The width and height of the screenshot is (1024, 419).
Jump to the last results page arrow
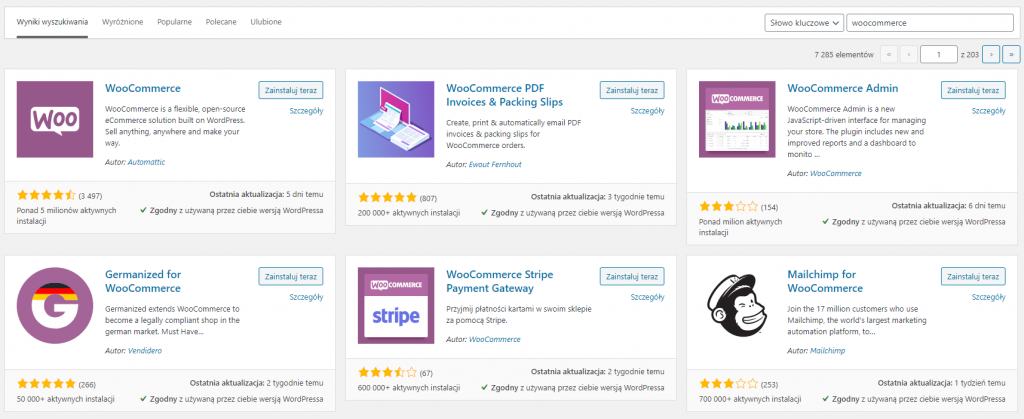pyautogui.click(x=1012, y=55)
